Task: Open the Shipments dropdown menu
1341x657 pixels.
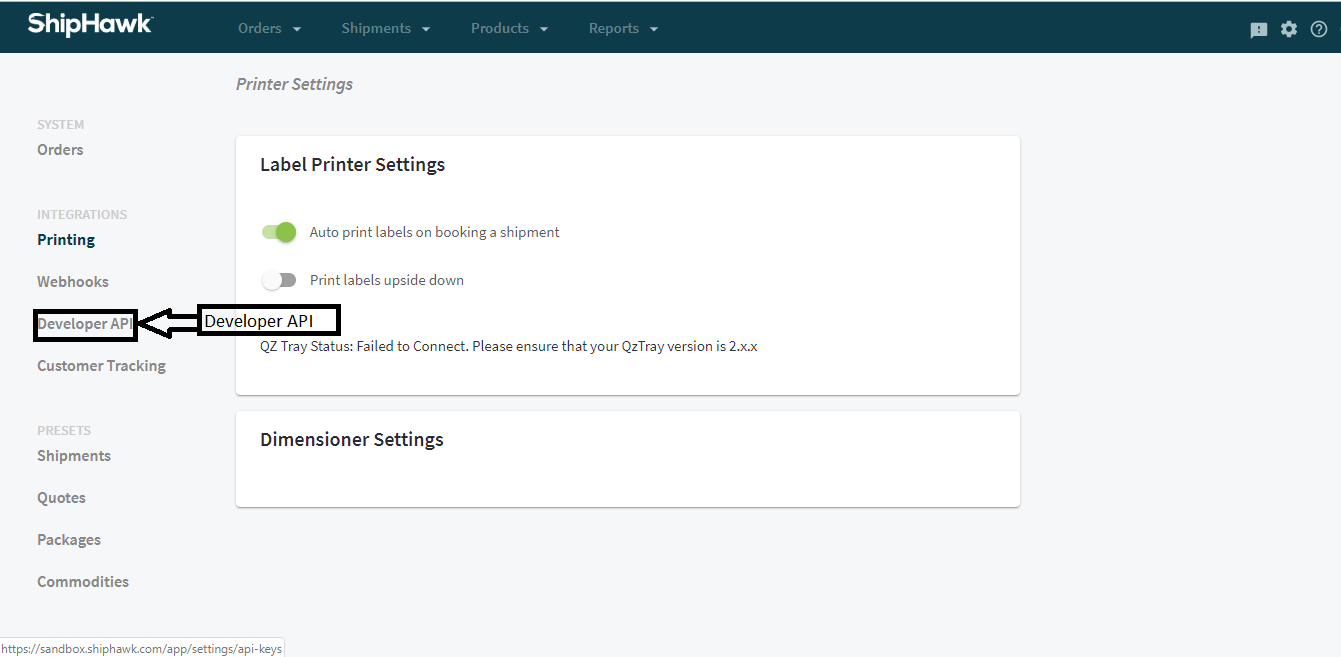Action: (386, 28)
